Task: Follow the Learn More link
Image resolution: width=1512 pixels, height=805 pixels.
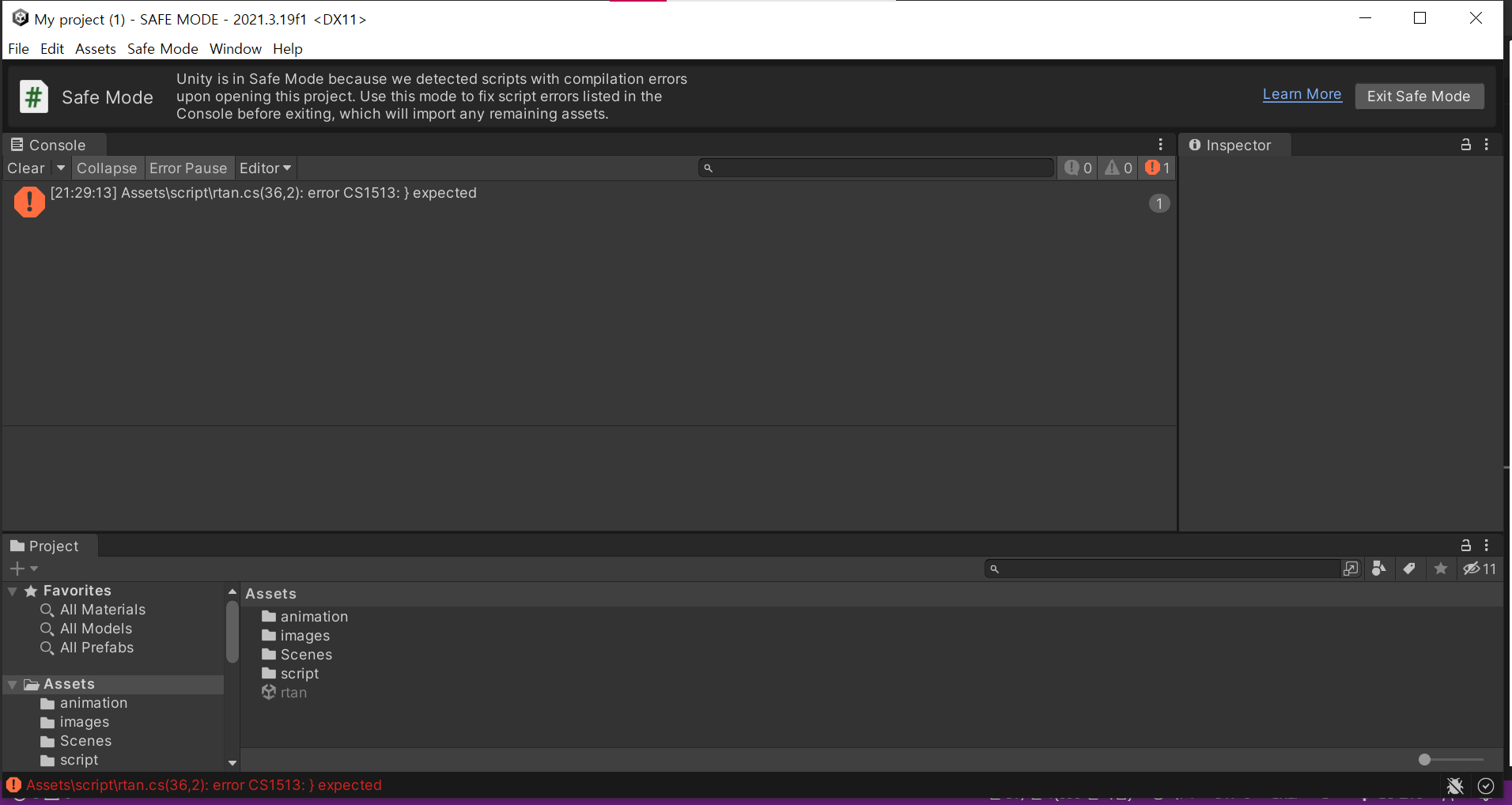Action: click(1302, 94)
